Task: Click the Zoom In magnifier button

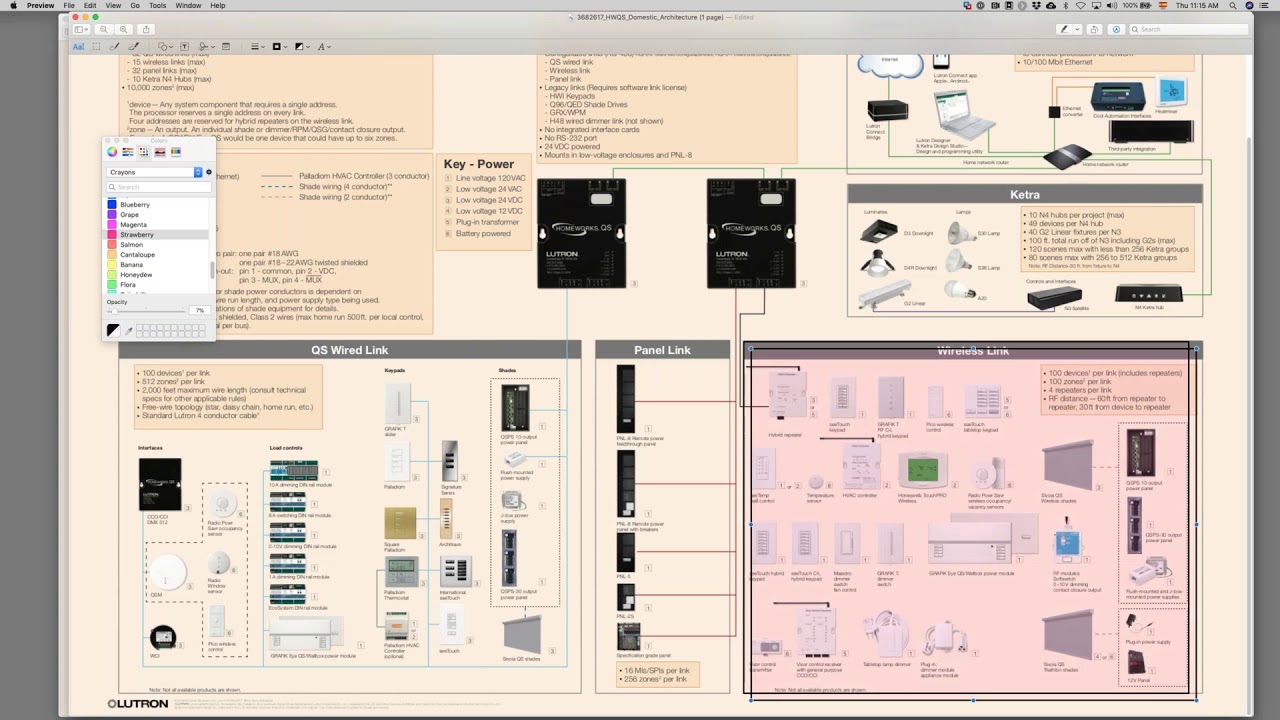Action: [123, 29]
